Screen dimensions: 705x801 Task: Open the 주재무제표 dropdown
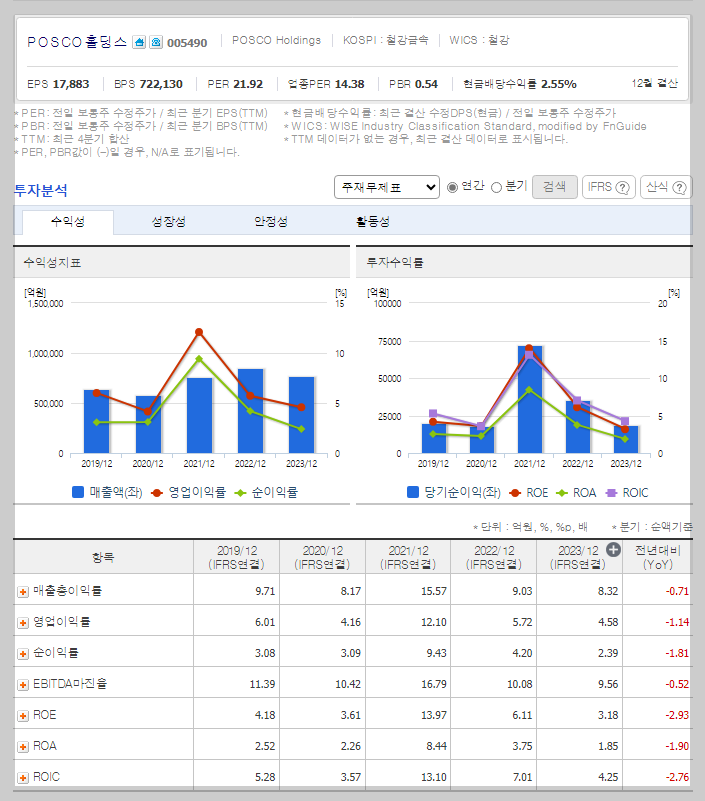pyautogui.click(x=387, y=187)
